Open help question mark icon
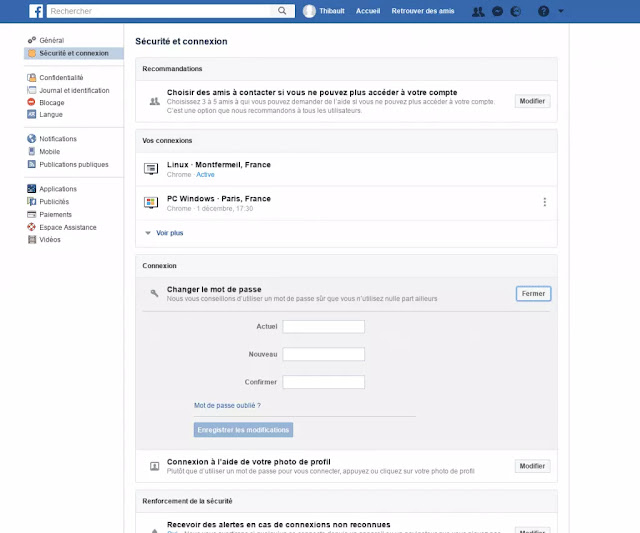Viewport: 640px width, 533px height. point(543,11)
